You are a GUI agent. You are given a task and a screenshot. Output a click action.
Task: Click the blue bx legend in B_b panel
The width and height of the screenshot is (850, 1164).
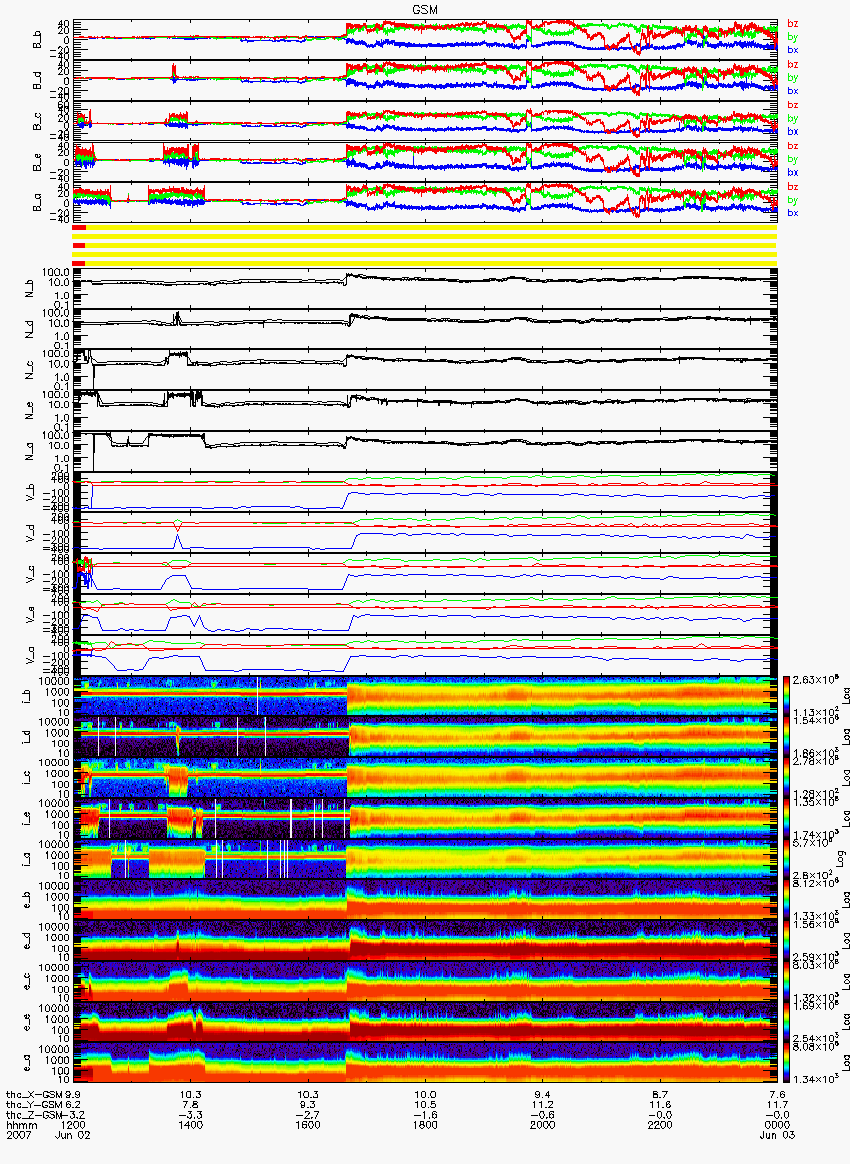tap(792, 50)
